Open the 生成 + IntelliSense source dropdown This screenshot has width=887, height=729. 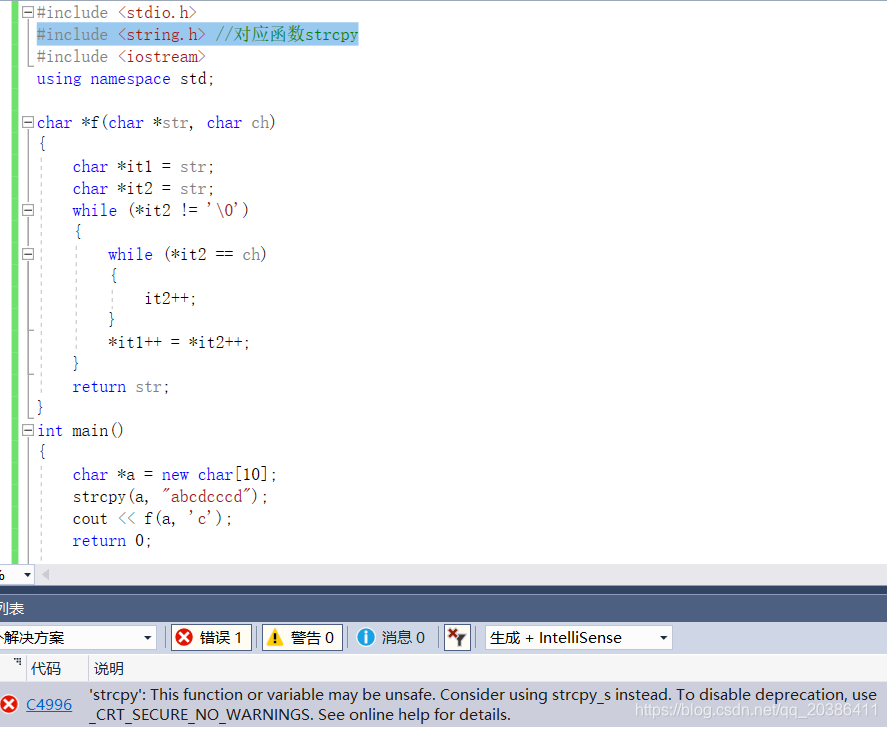[578, 638]
